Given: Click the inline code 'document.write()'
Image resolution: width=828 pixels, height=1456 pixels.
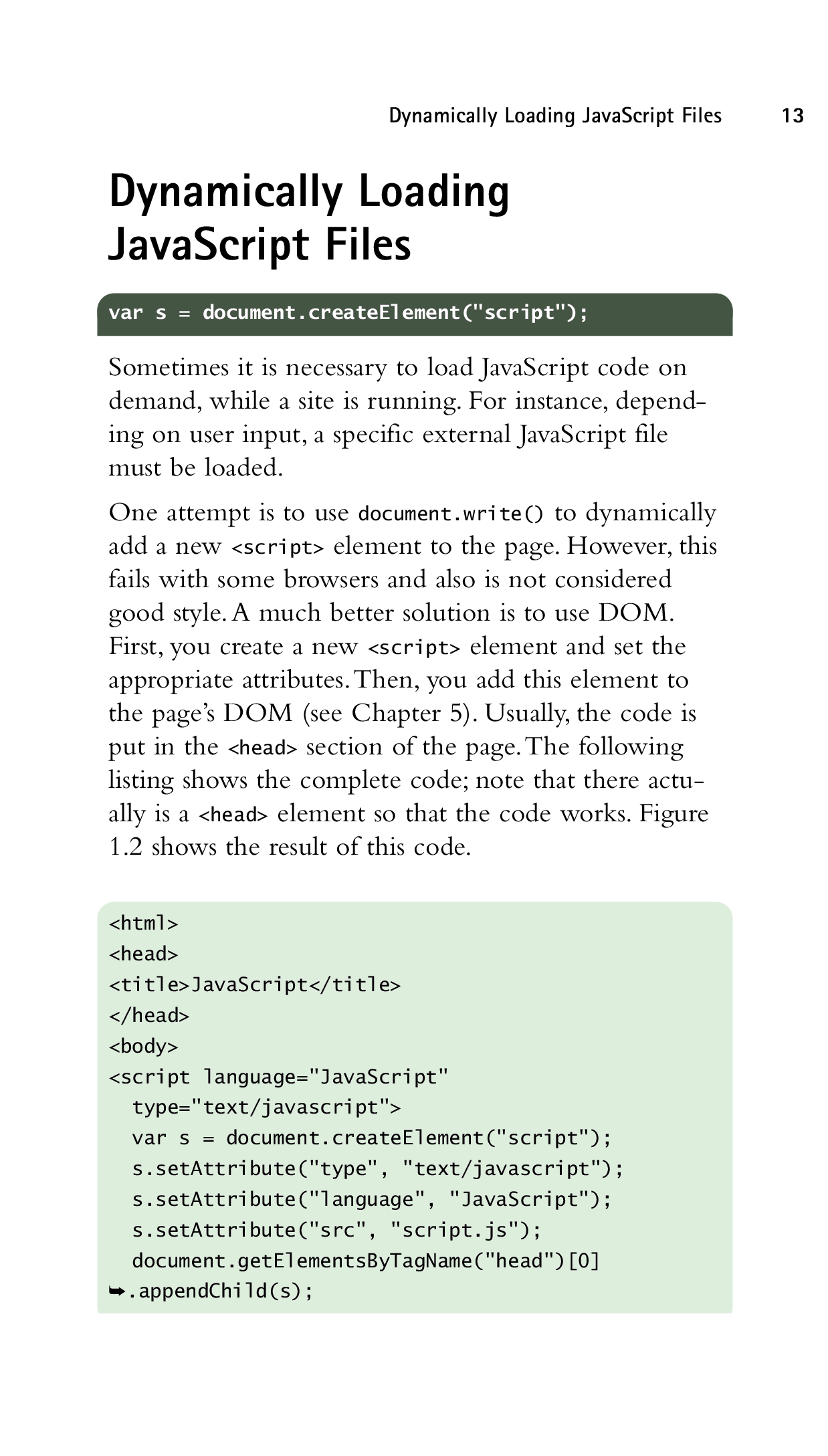Looking at the screenshot, I should point(451,514).
